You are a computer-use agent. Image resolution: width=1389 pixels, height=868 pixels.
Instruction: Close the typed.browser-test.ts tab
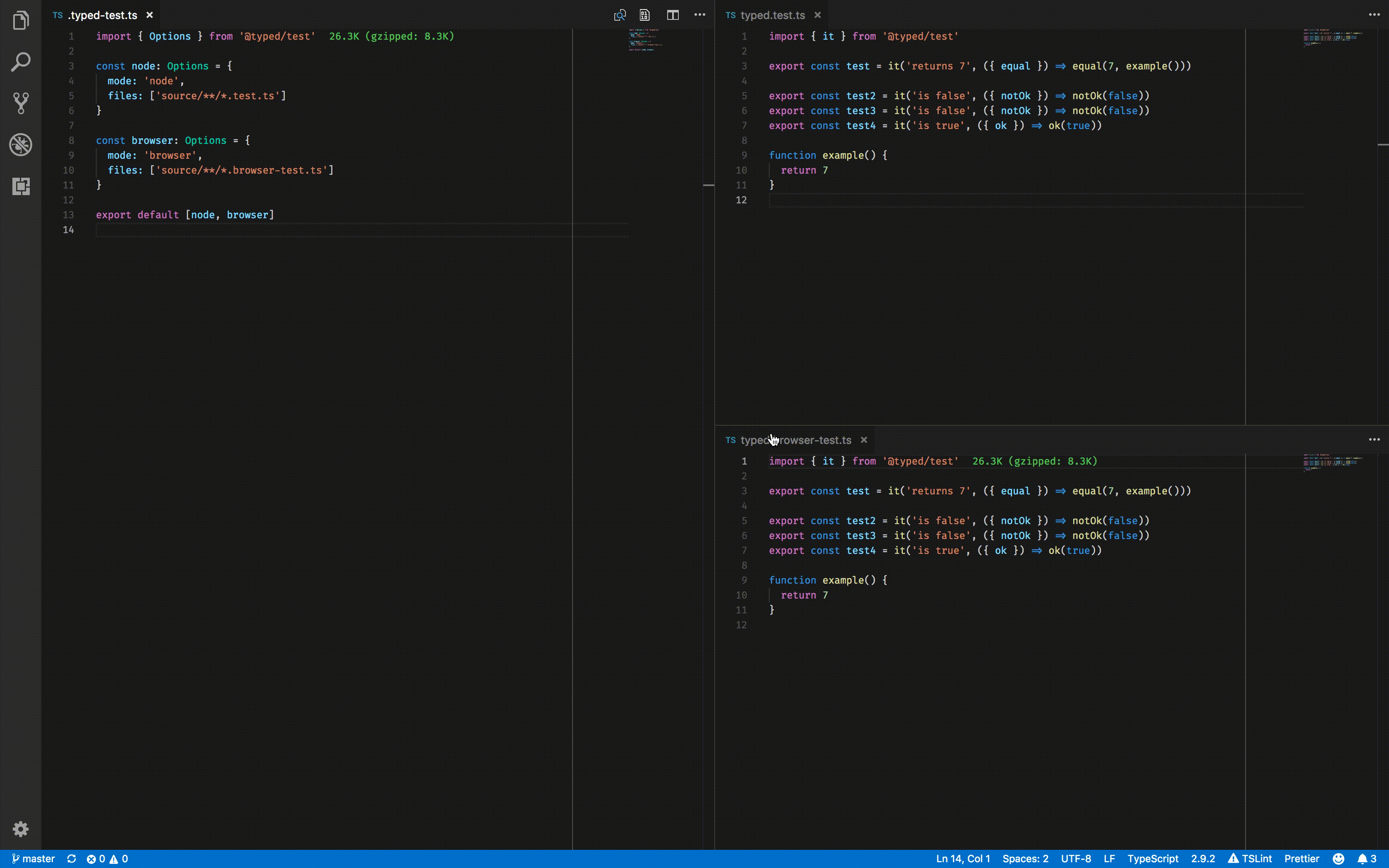click(x=864, y=440)
